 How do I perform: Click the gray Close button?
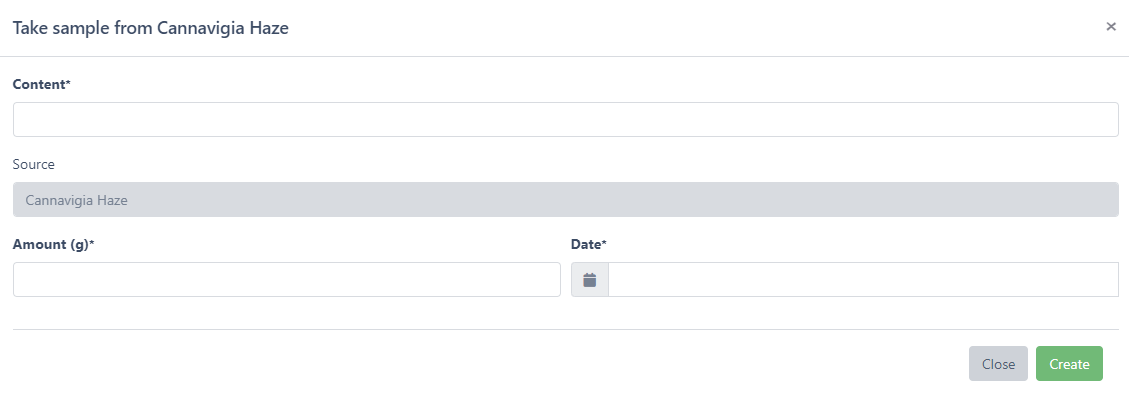point(997,364)
